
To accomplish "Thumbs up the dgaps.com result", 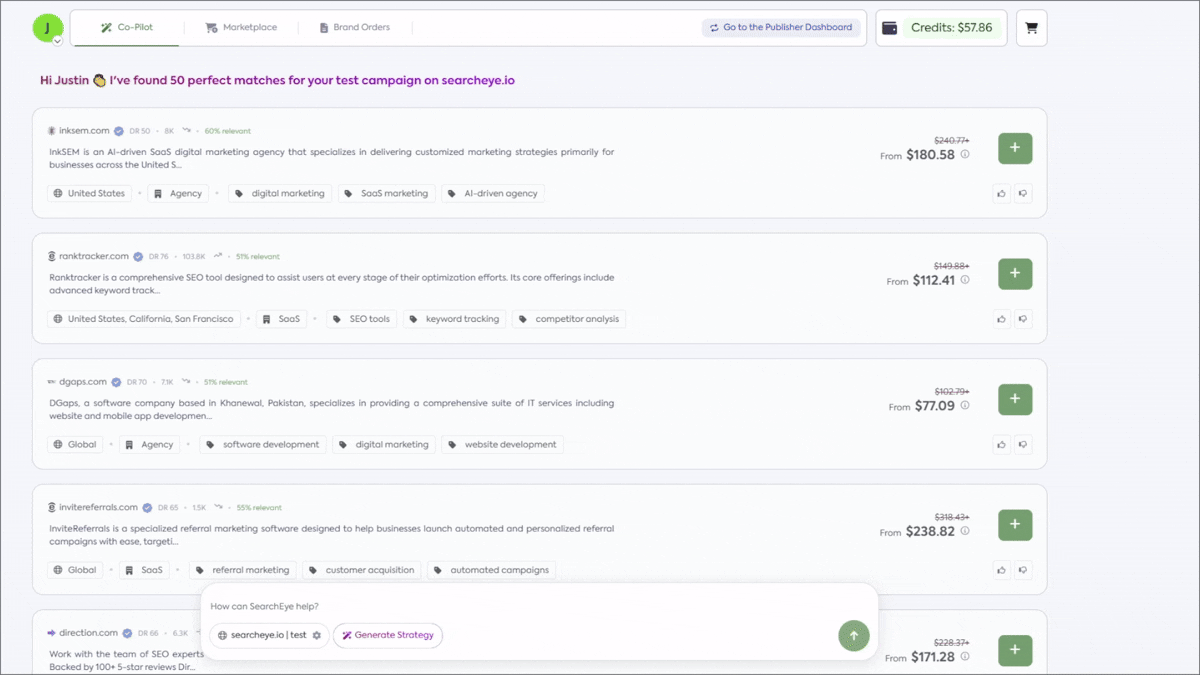I will (x=1002, y=445).
